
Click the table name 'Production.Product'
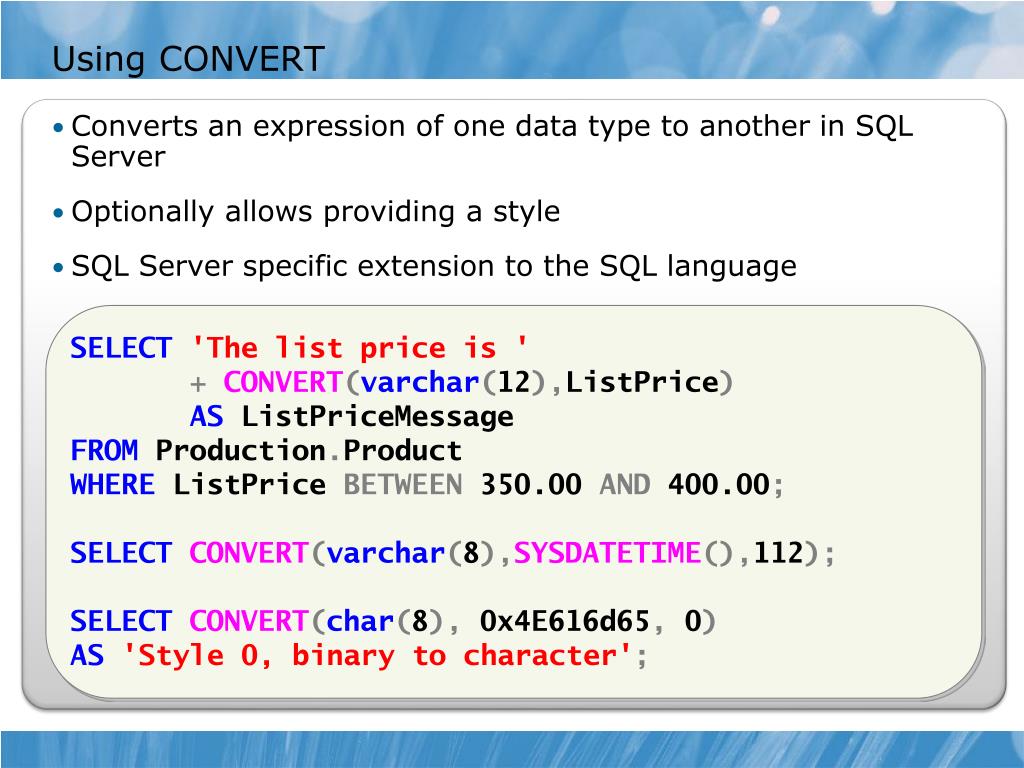click(308, 451)
